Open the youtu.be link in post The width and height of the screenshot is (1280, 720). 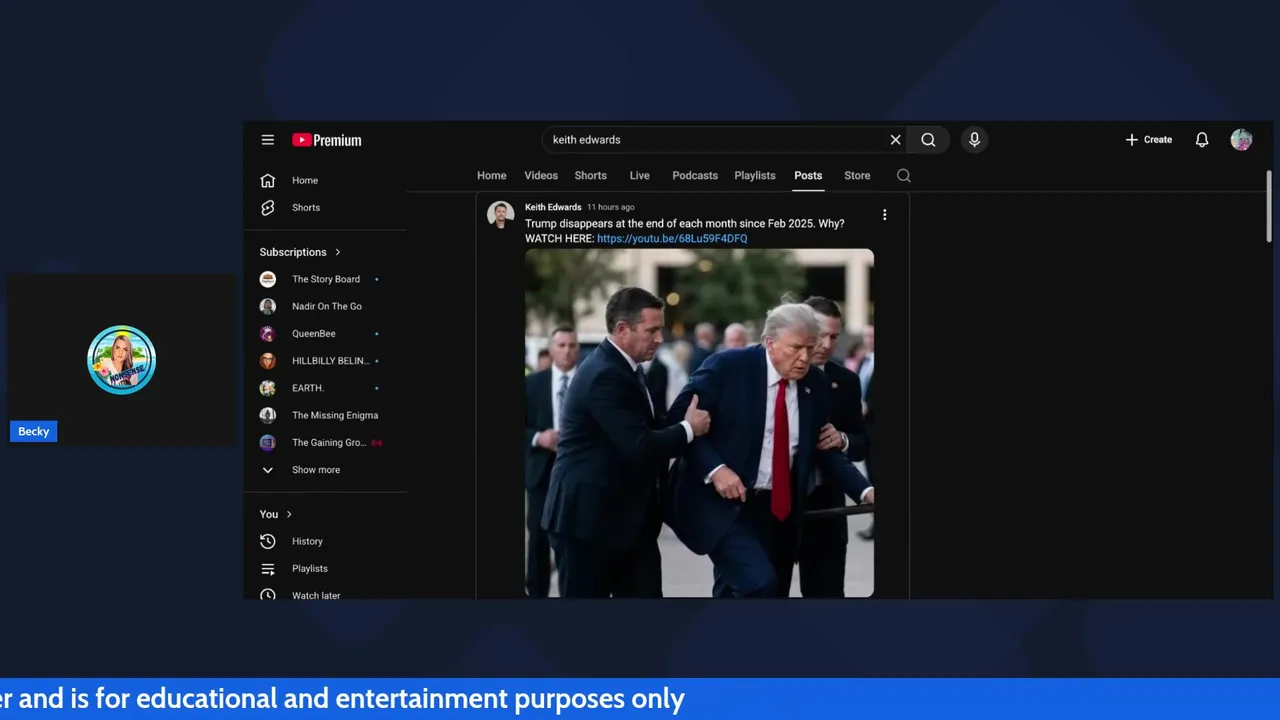pos(672,239)
